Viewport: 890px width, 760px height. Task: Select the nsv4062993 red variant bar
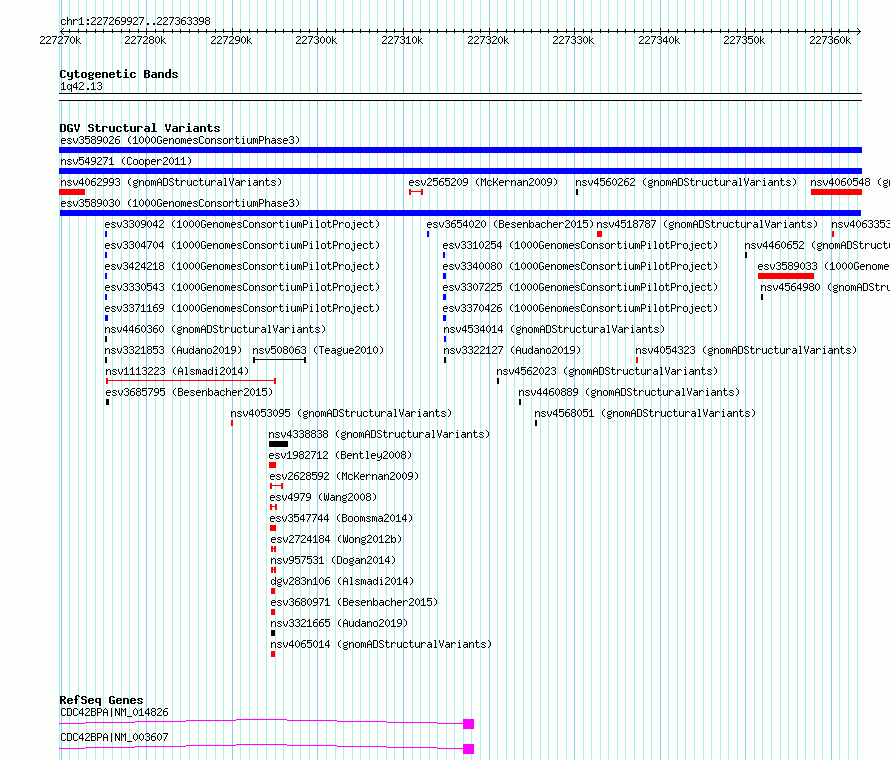click(x=72, y=192)
